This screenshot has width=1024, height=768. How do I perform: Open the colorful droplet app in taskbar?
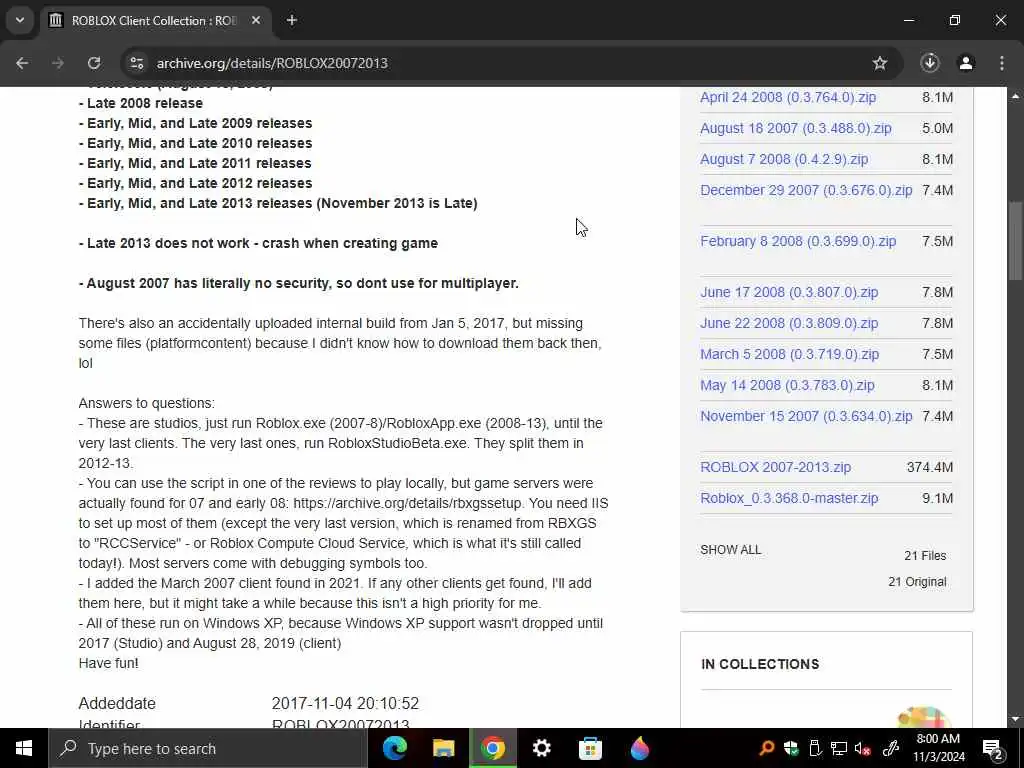point(640,748)
